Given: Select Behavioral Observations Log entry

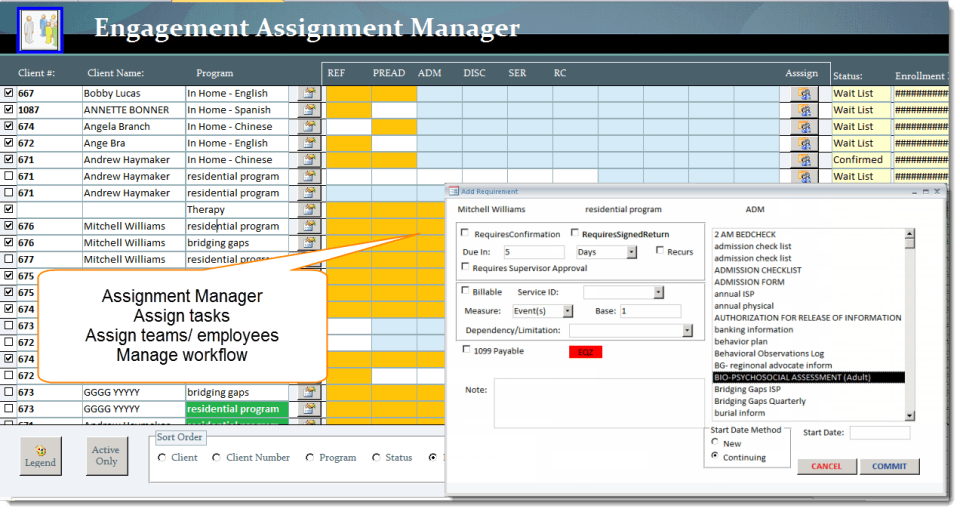Looking at the screenshot, I should [768, 354].
